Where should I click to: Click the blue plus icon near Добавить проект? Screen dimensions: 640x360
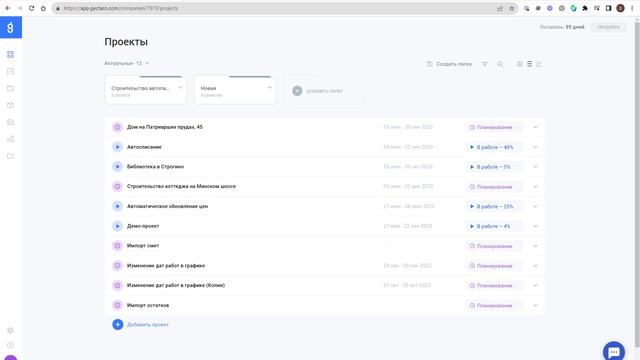[118, 324]
